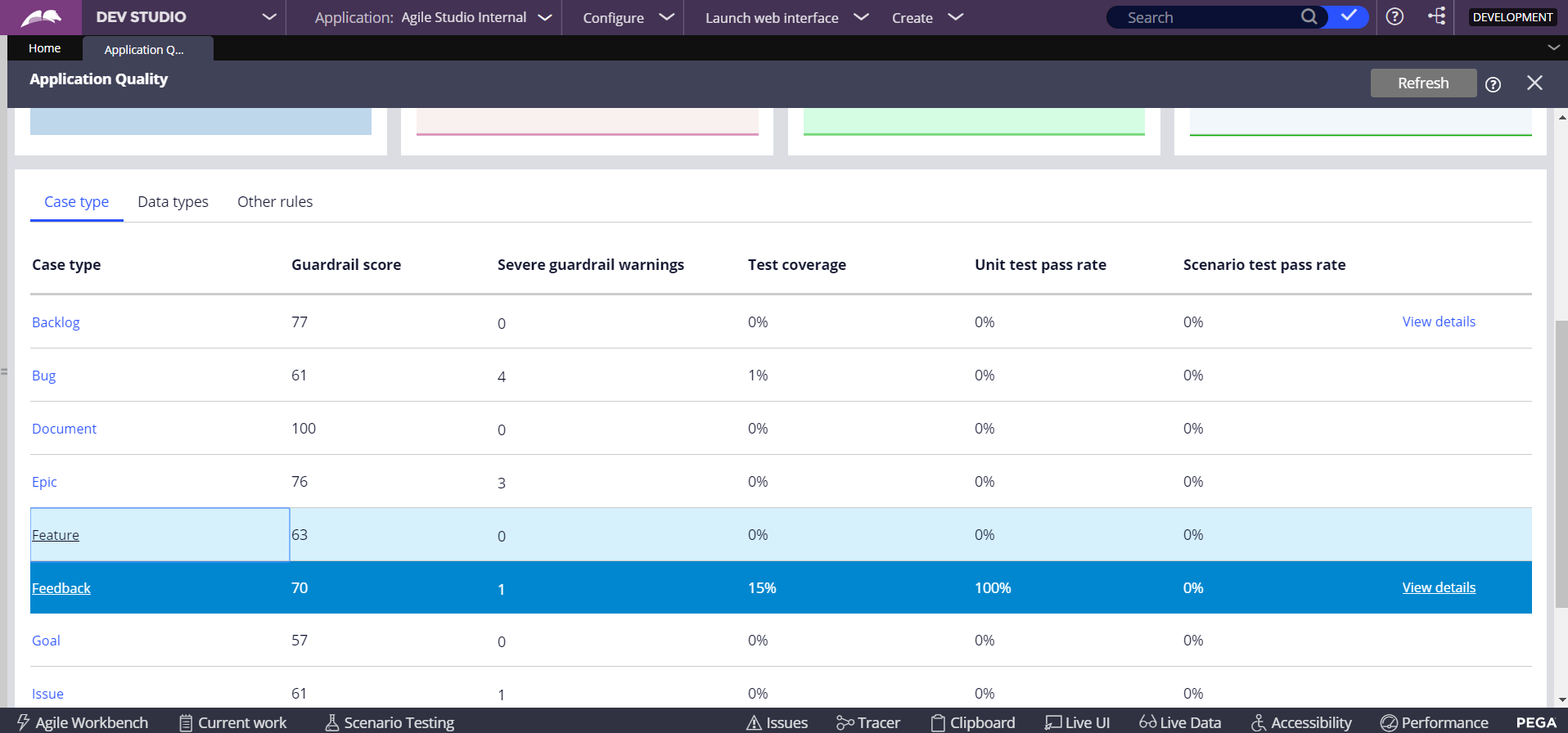Click Feedback's 100% unit test pass rate

[x=993, y=588]
